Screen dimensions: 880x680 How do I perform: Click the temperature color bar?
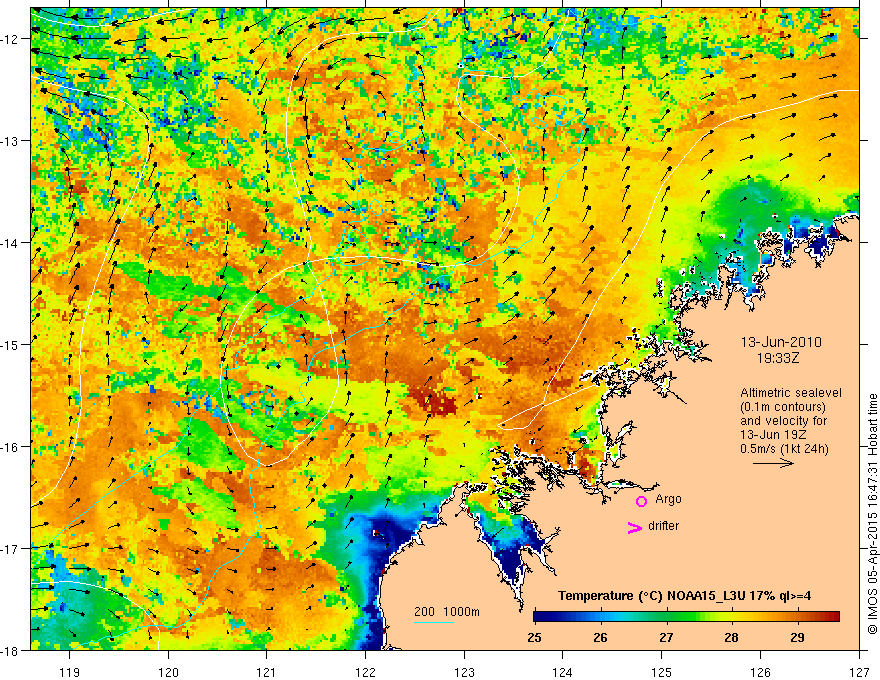tap(686, 616)
